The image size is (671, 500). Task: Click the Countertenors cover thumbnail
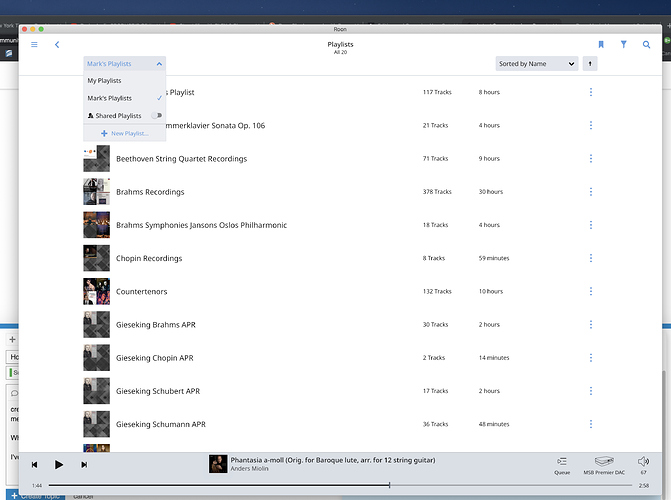96,292
